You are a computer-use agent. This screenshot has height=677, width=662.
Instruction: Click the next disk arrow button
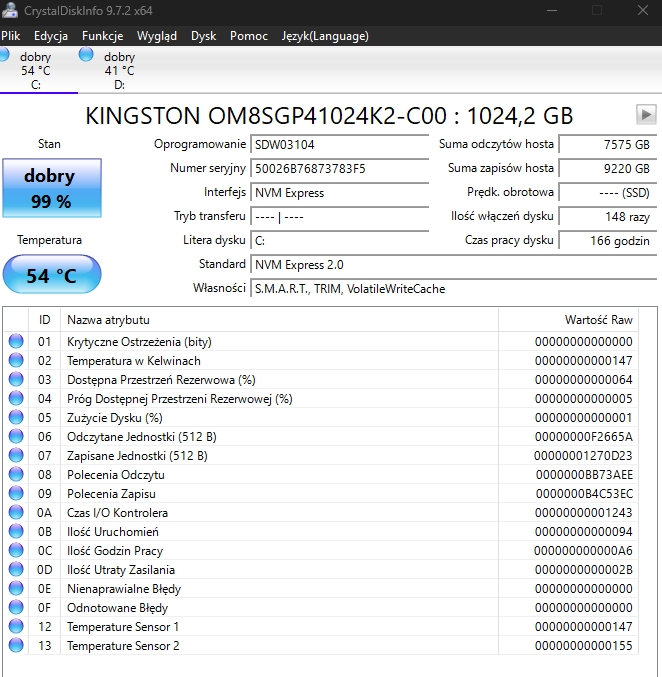[x=646, y=114]
